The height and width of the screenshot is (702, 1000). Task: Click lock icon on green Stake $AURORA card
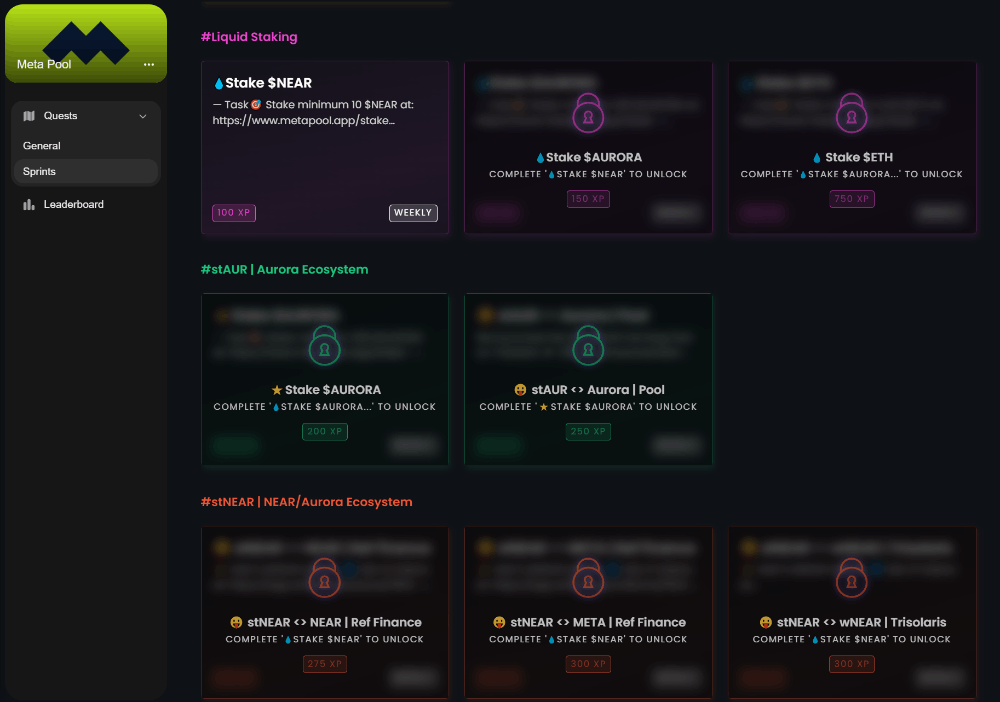324,347
